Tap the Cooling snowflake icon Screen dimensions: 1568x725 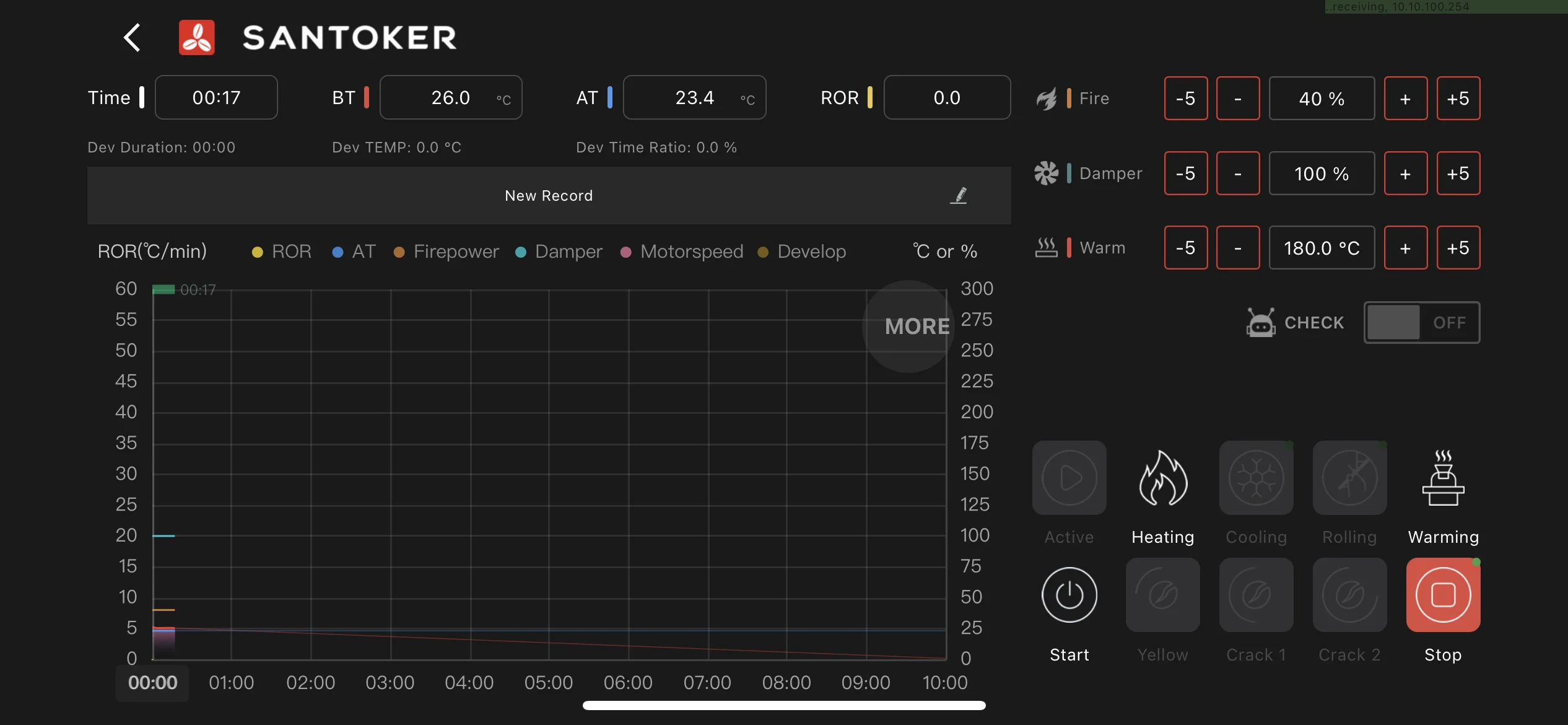point(1256,478)
